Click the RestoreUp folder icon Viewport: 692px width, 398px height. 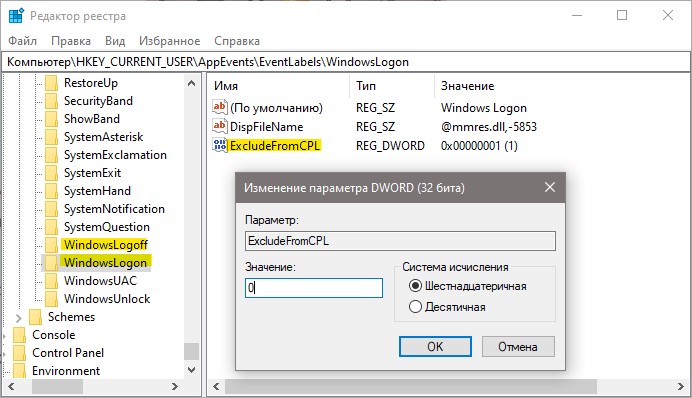pos(51,83)
